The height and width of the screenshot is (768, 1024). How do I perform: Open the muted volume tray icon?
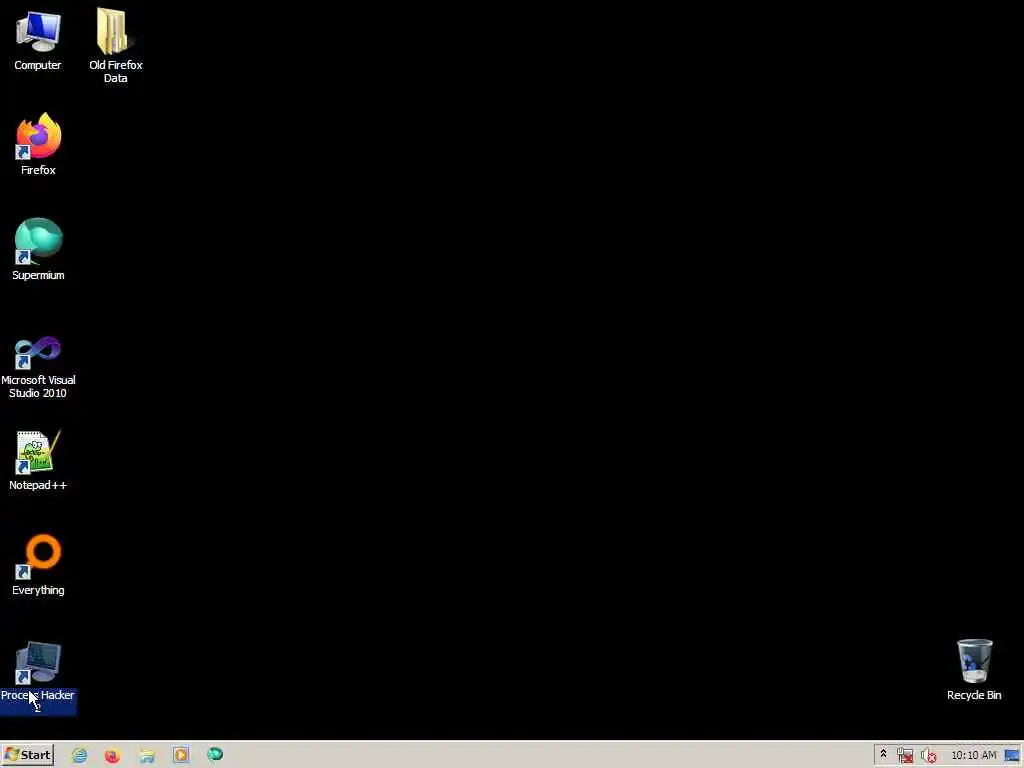[x=929, y=756]
